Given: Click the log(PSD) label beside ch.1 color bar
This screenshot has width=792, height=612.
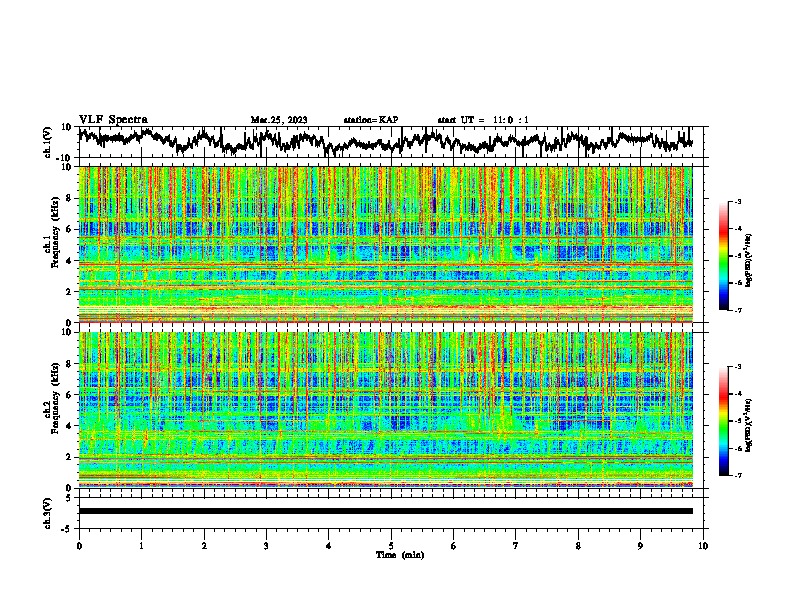Looking at the screenshot, I should [748, 261].
